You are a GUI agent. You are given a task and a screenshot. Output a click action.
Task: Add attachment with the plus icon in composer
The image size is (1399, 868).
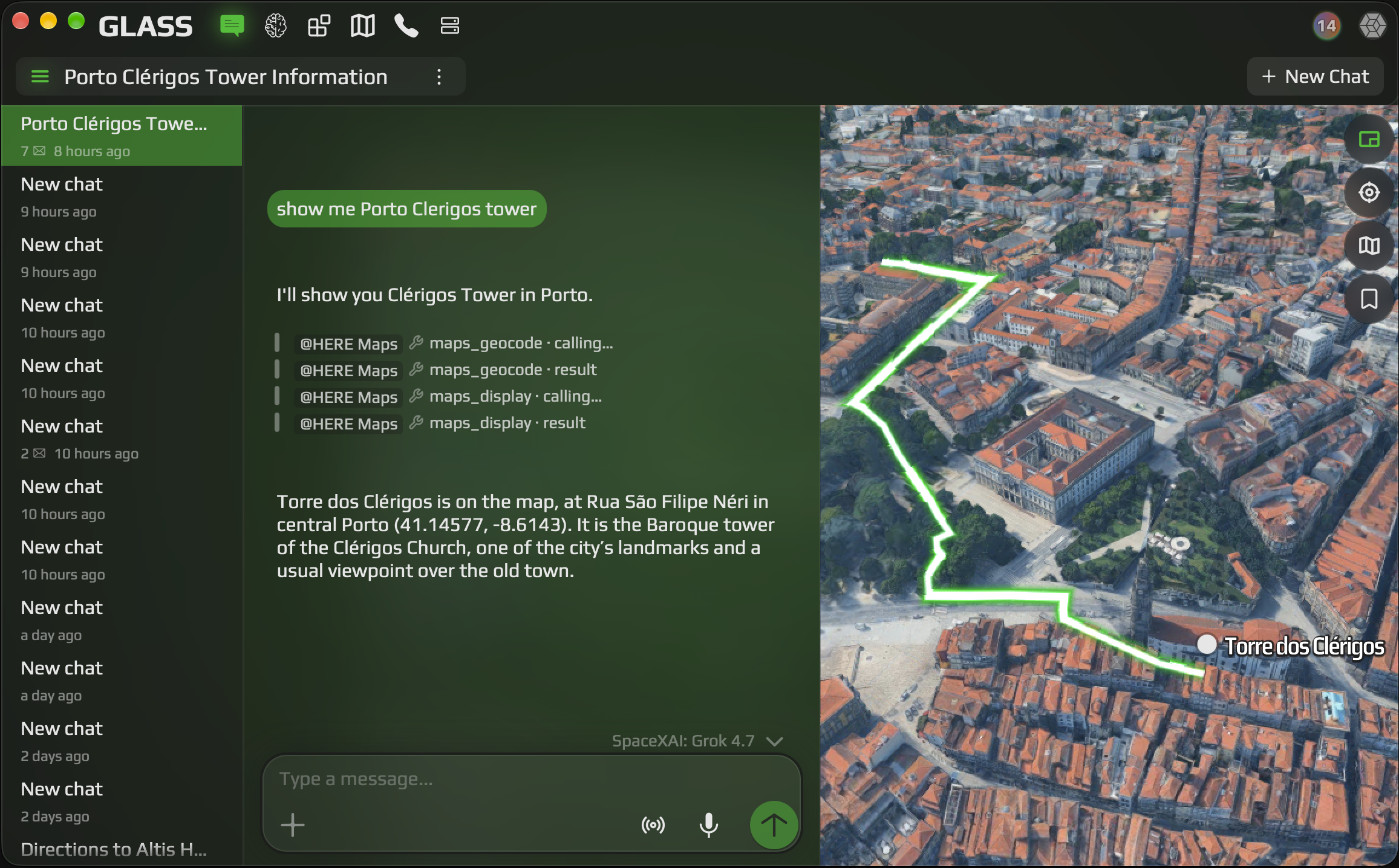(293, 825)
